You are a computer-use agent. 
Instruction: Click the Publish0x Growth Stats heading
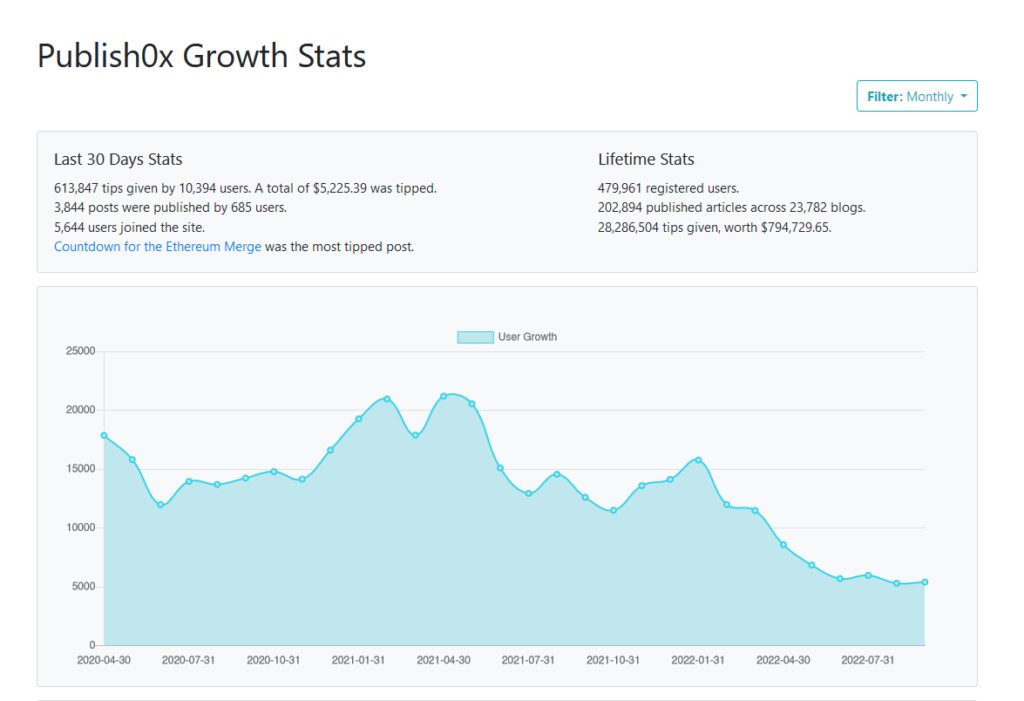click(x=202, y=56)
